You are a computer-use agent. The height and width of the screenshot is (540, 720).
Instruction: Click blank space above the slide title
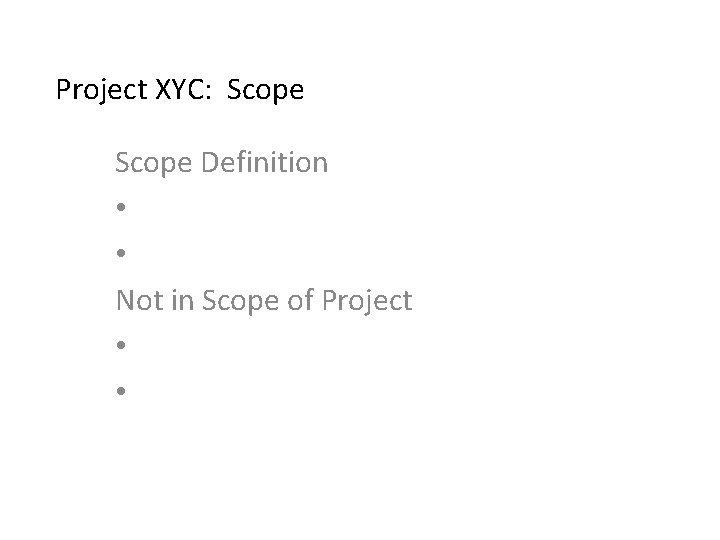coord(360,35)
